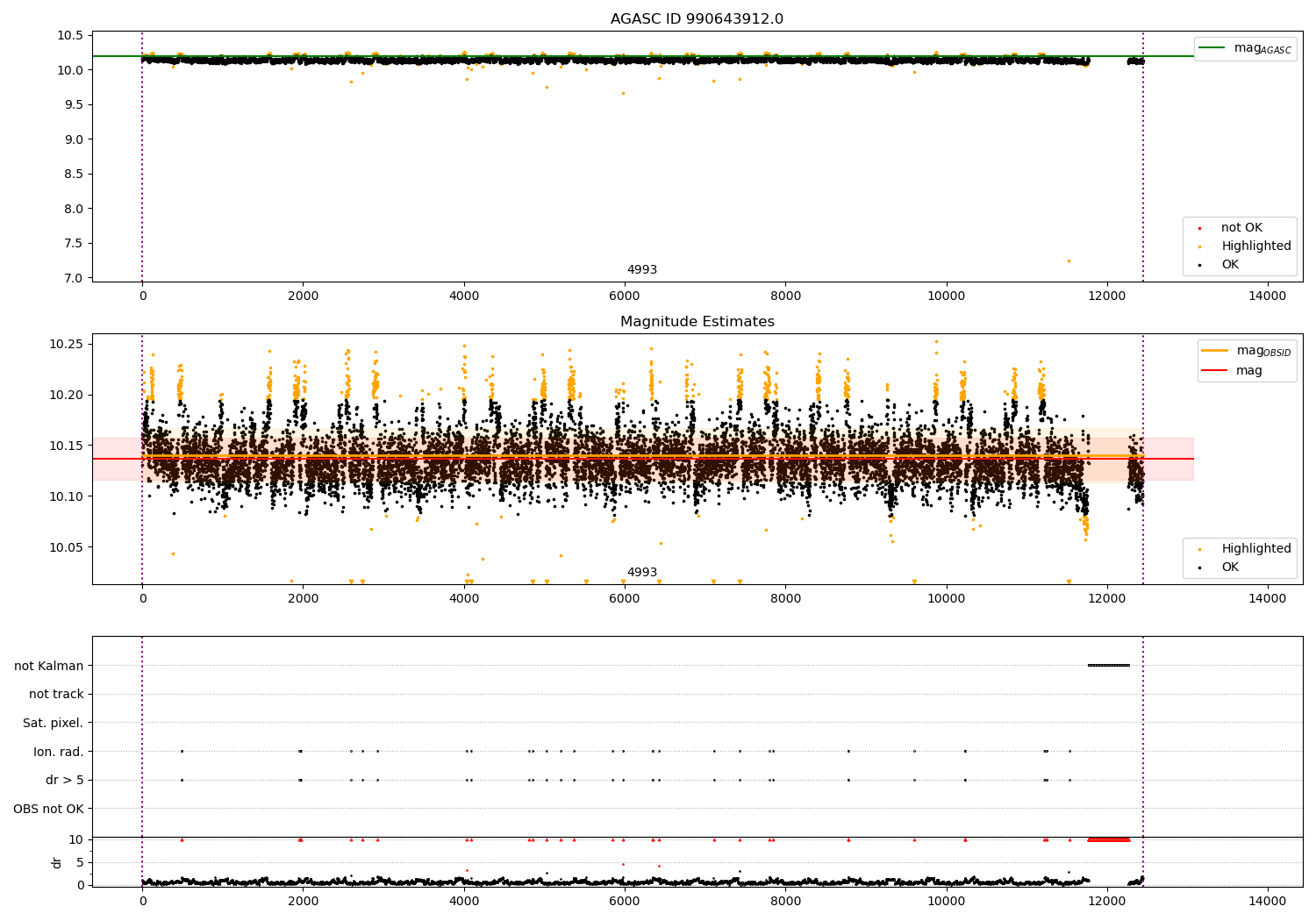Click the 'Sat. pixel.' axis label
The height and width of the screenshot is (921, 1316).
click(53, 724)
